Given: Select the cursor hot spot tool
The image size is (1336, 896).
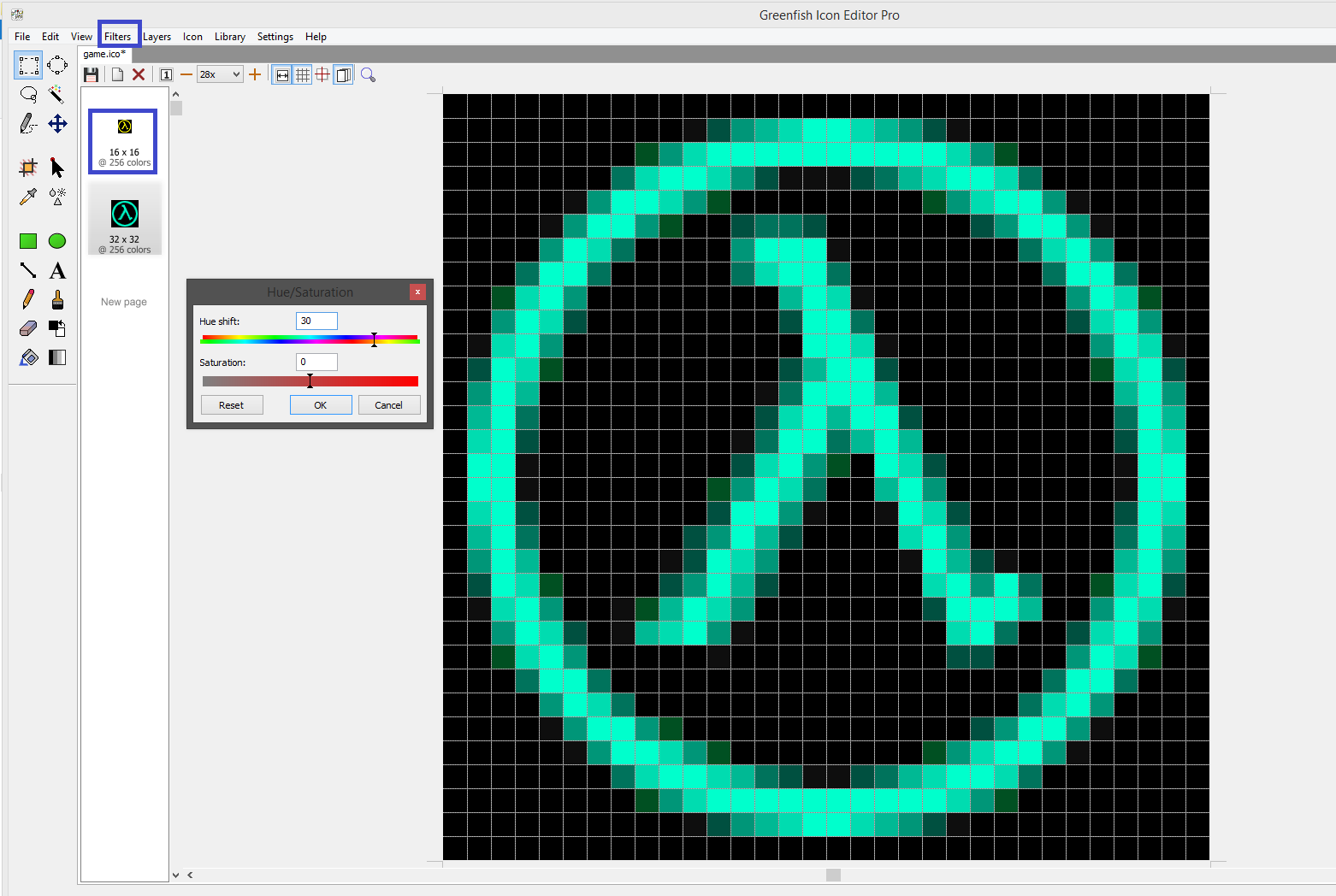Looking at the screenshot, I should click(57, 168).
